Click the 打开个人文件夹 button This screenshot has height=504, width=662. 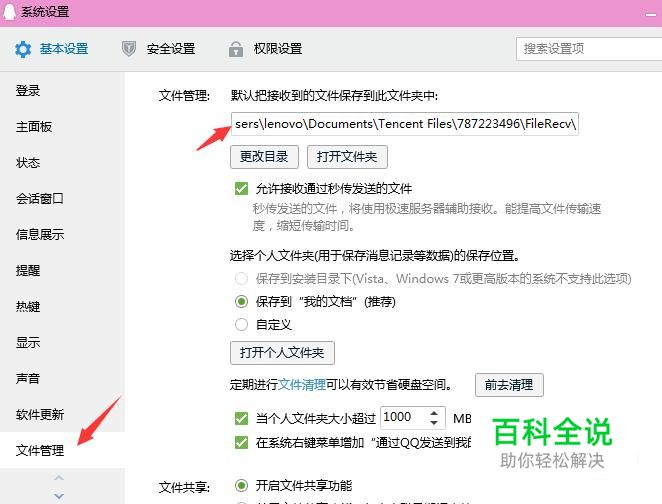(x=282, y=352)
